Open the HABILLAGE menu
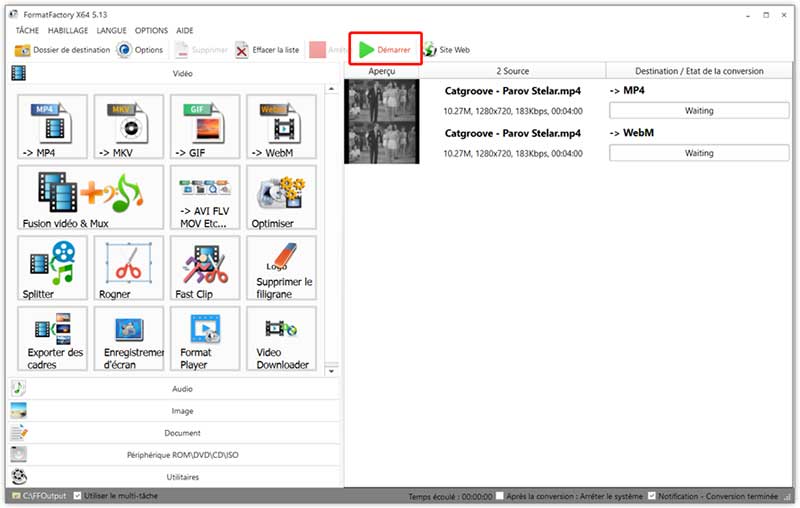Image resolution: width=800 pixels, height=508 pixels. point(68,31)
